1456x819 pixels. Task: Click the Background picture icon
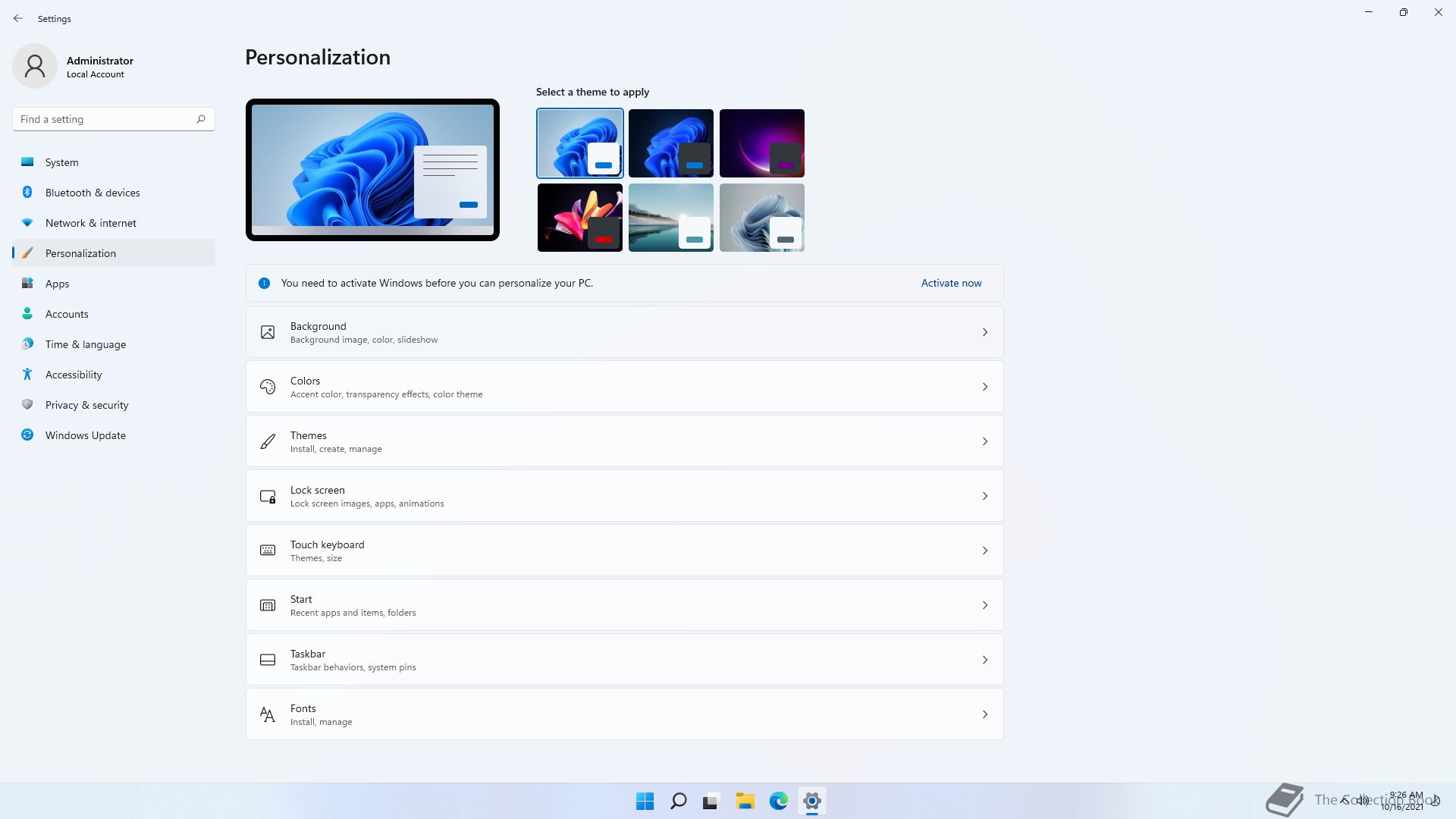pyautogui.click(x=268, y=332)
